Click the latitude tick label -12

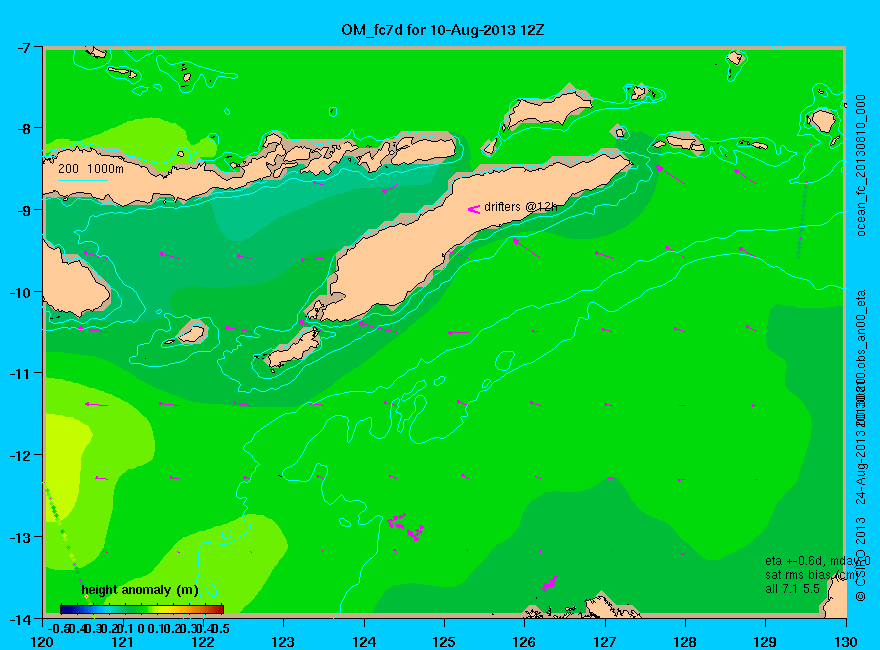(x=20, y=455)
